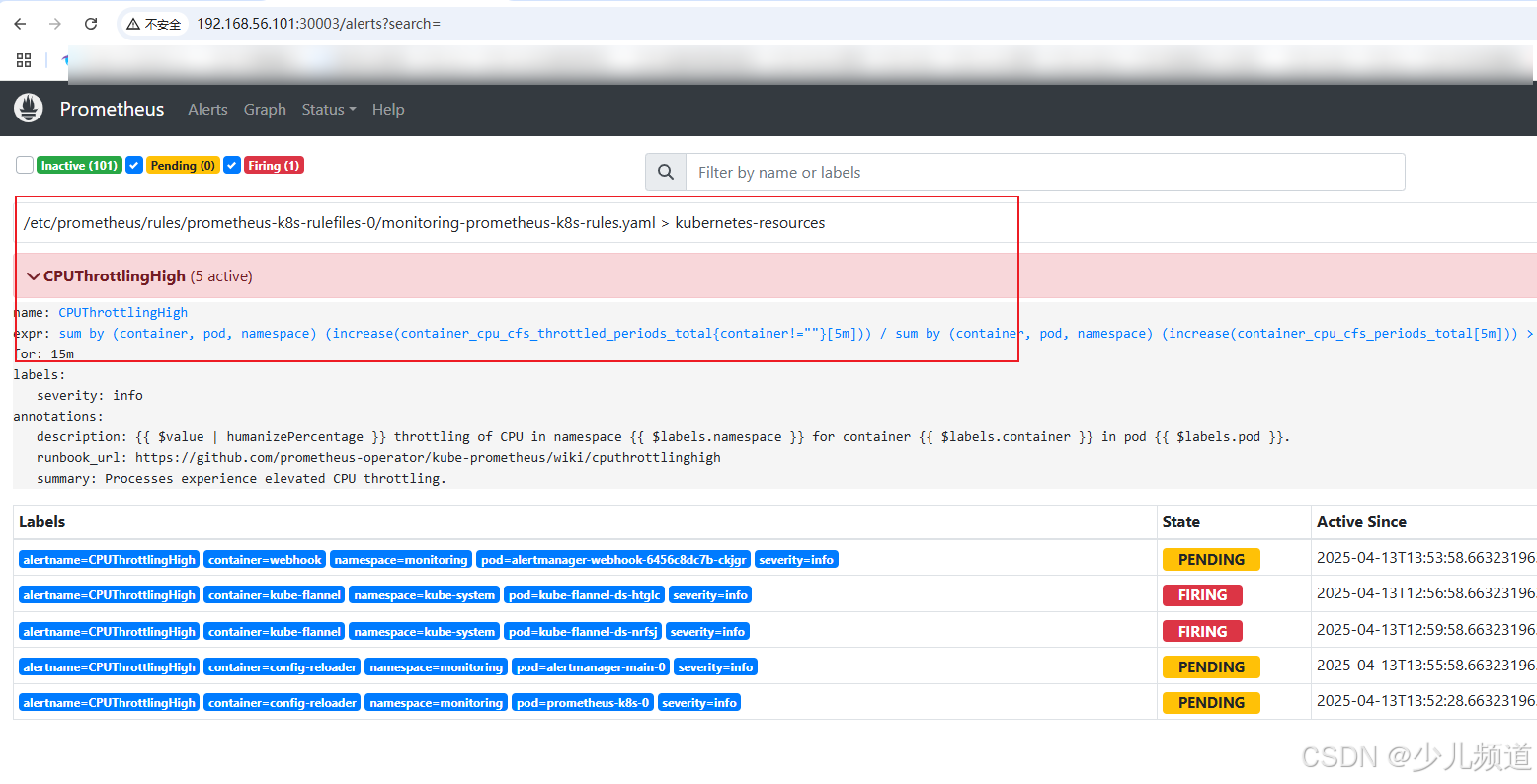
Task: Open the browser apps grid icon
Action: (24, 60)
